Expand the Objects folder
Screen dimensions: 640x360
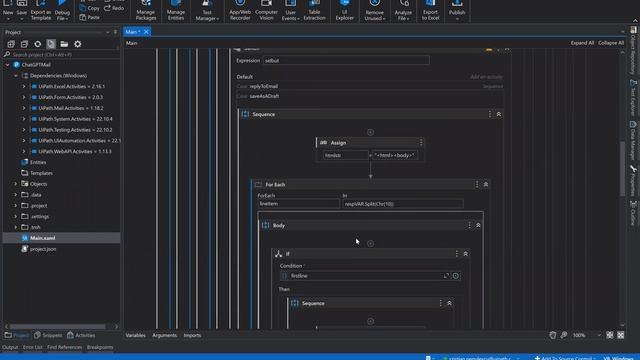pos(16,184)
